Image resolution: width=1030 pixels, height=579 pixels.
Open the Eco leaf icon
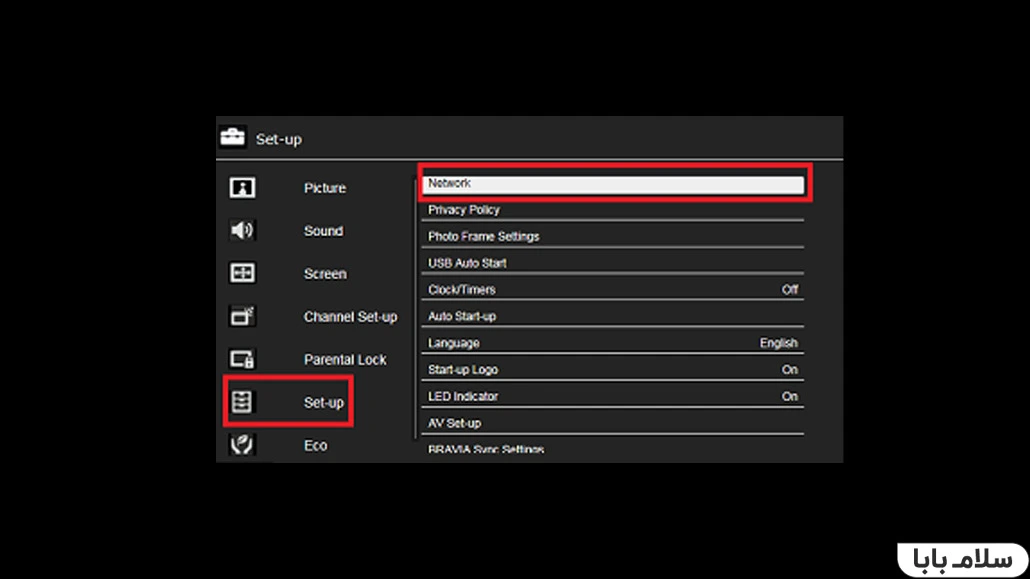(242, 445)
